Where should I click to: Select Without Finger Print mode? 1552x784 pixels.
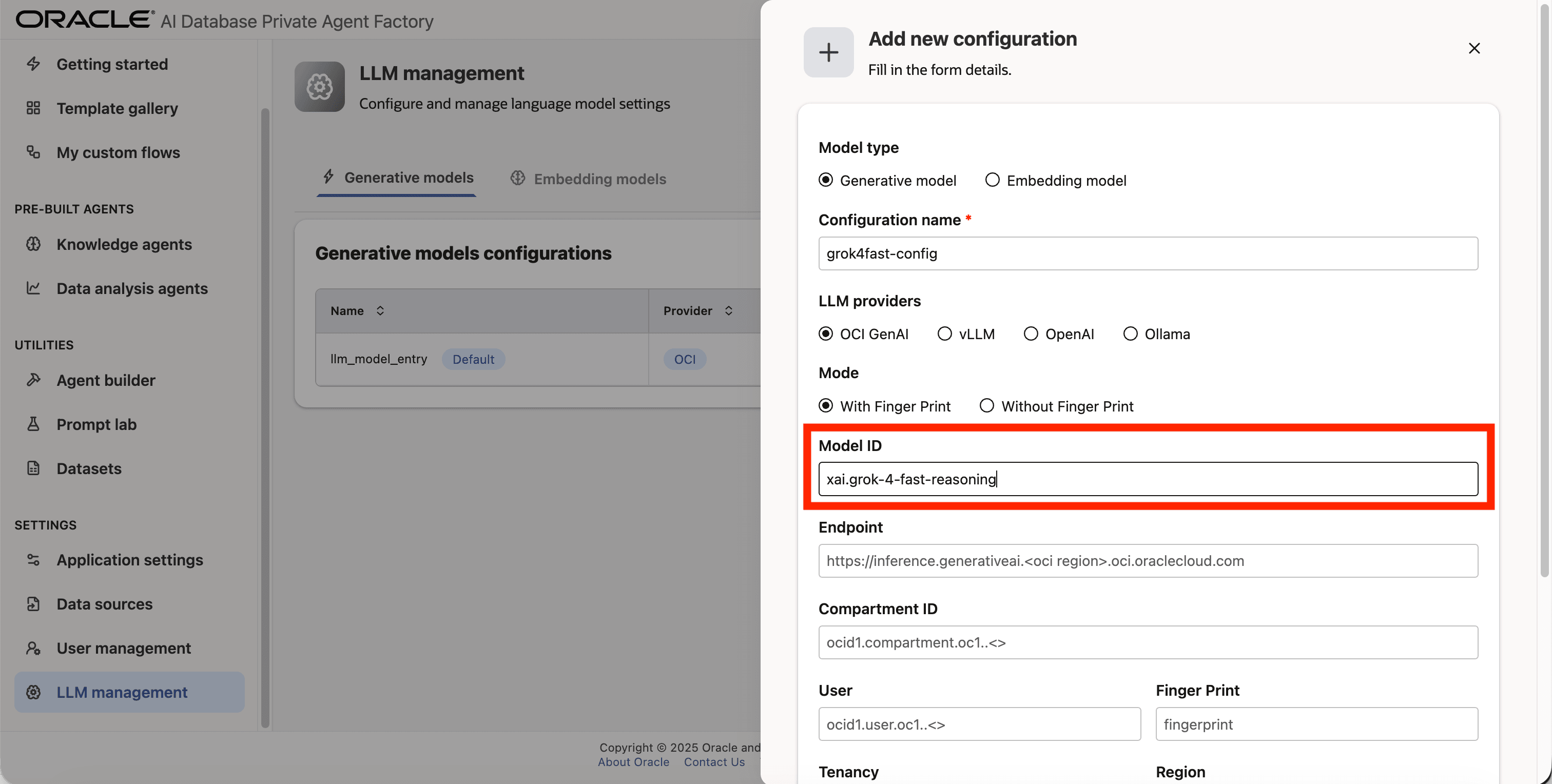986,406
